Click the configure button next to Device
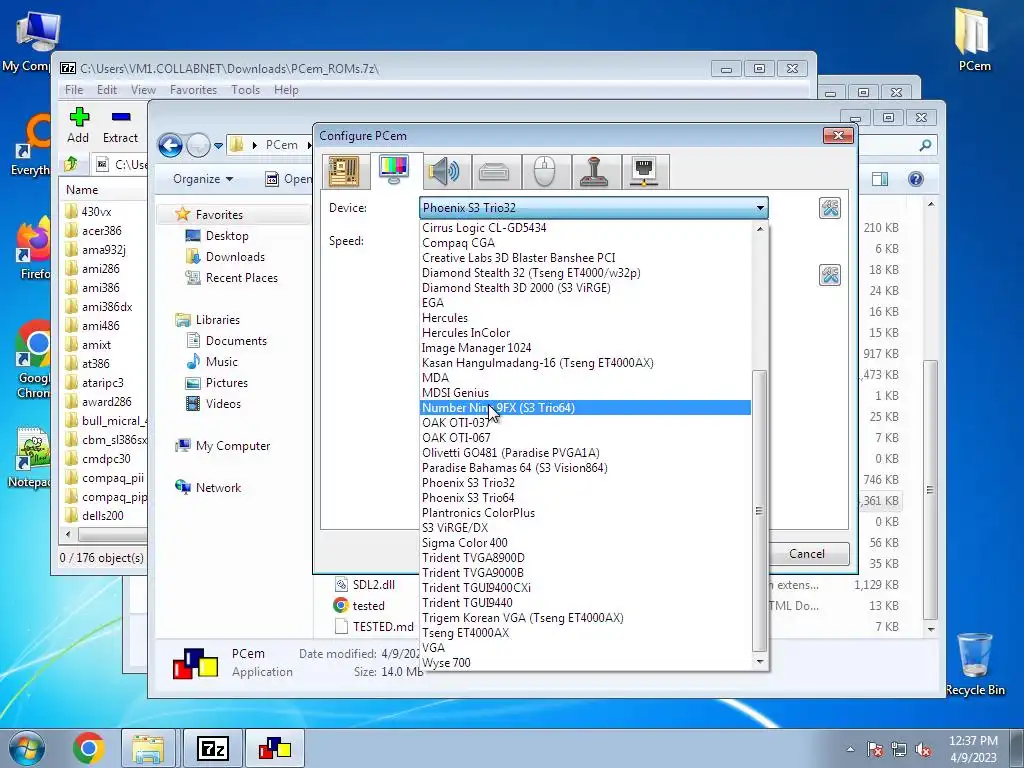This screenshot has height=768, width=1024. 830,208
